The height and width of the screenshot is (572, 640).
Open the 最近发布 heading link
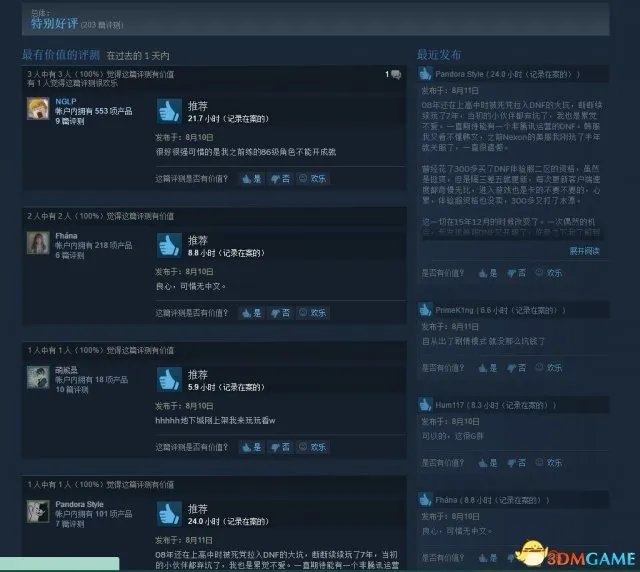pyautogui.click(x=439, y=55)
